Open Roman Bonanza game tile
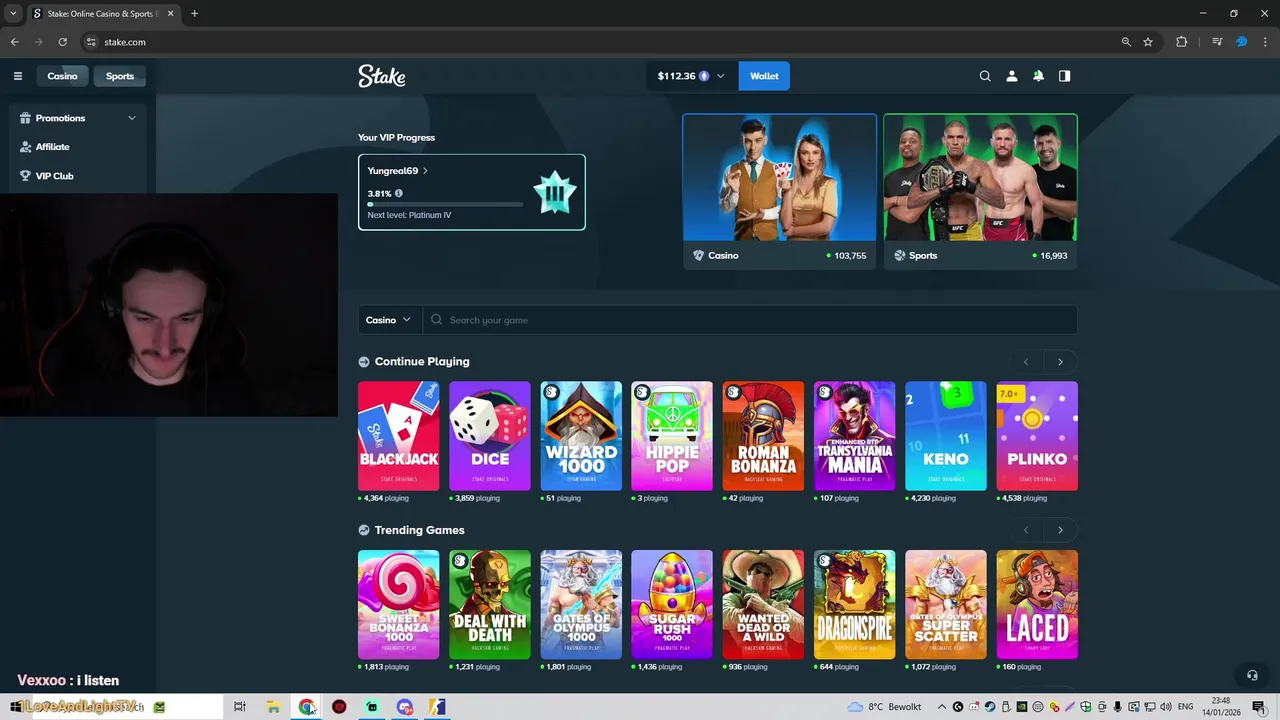The height and width of the screenshot is (720, 1280). [x=763, y=436]
